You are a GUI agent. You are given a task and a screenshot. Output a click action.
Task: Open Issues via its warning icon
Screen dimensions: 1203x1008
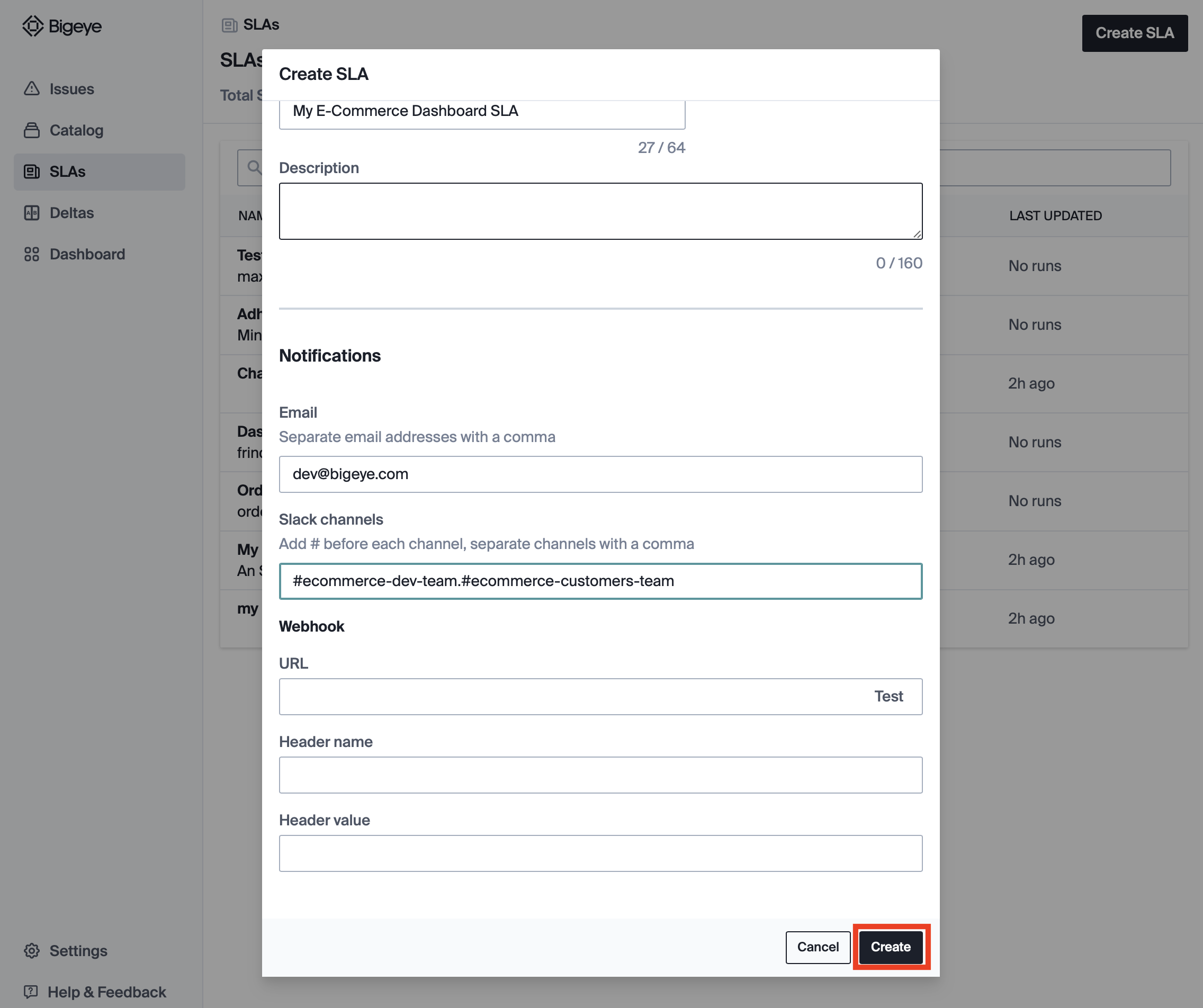pyautogui.click(x=32, y=89)
